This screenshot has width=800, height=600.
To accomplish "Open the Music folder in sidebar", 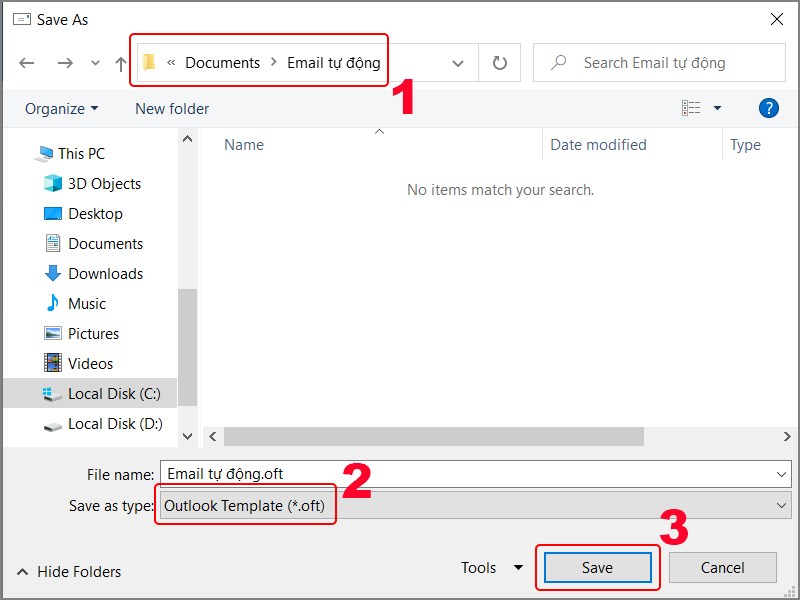I will click(86, 304).
